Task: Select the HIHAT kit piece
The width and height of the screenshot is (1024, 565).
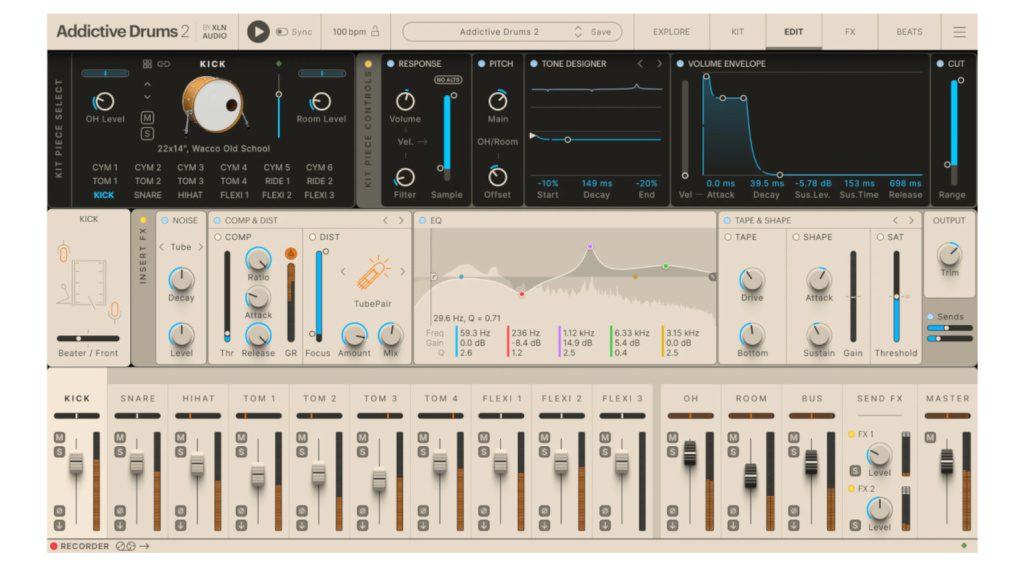Action: point(190,195)
